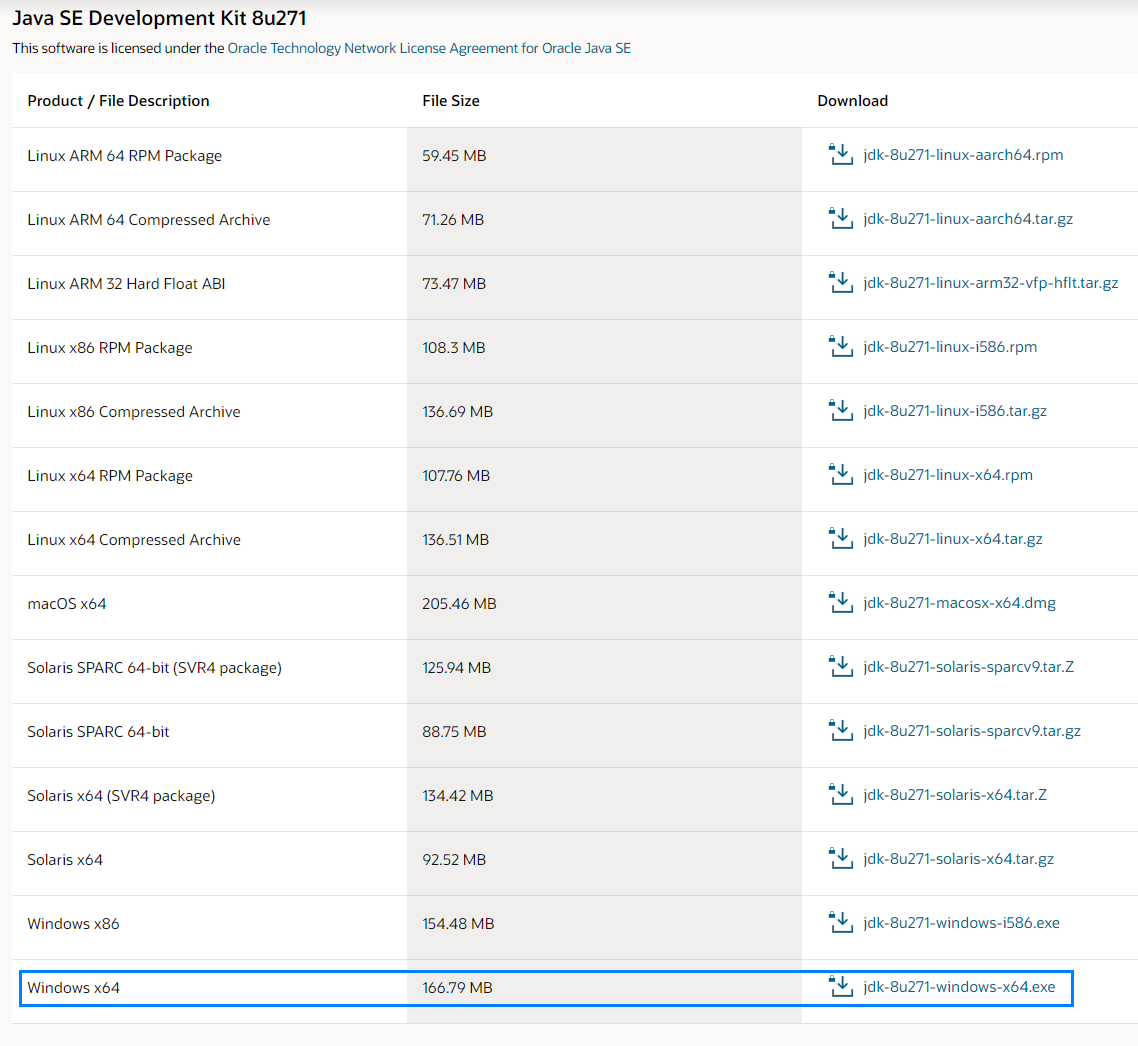Select 'Solaris x64 (SVR4 package)' text
The image size is (1138, 1046).
pyautogui.click(x=121, y=796)
